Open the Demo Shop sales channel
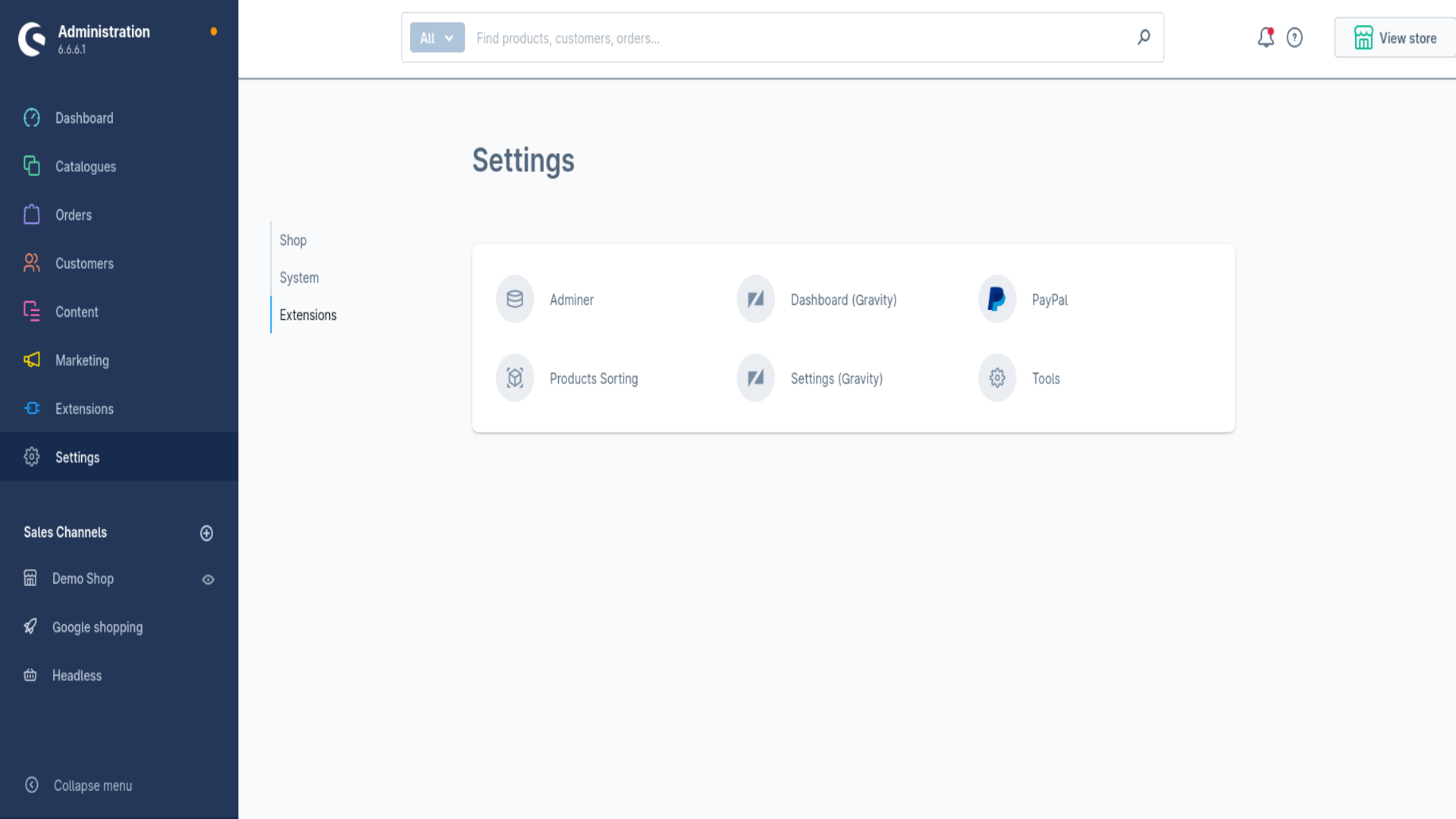 point(83,579)
